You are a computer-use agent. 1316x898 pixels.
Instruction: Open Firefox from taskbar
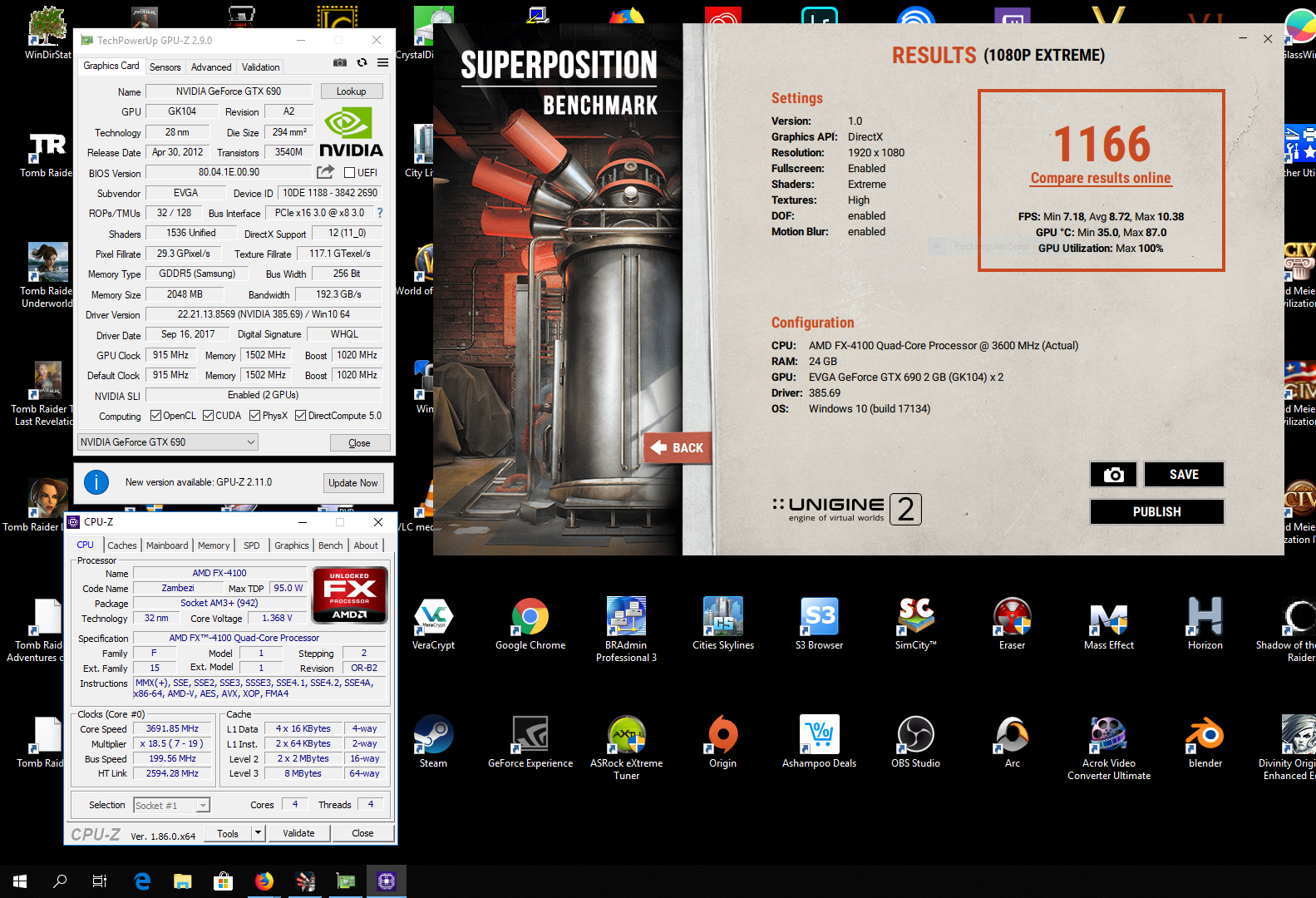pyautogui.click(x=264, y=881)
